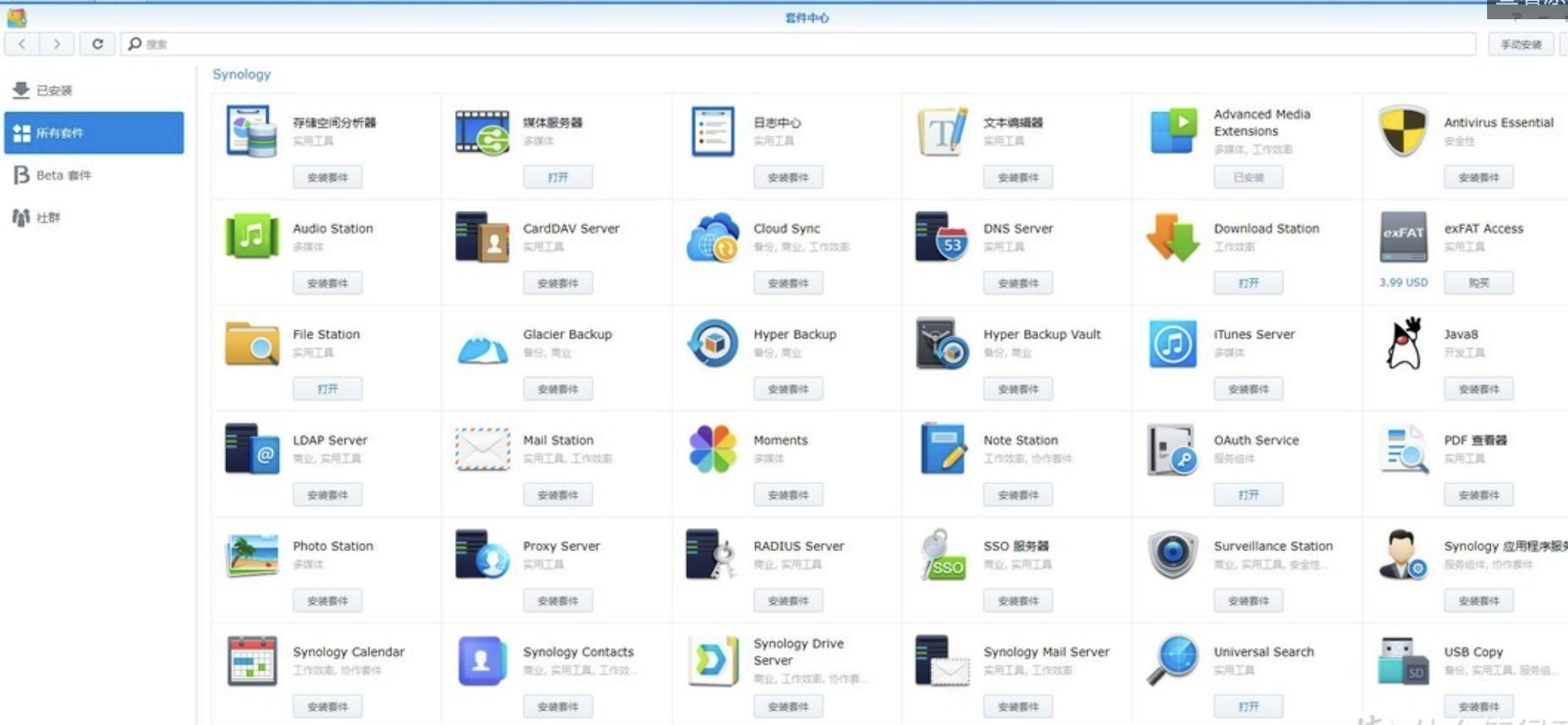Go back with the left arrow button
The width and height of the screenshot is (1568, 725).
coord(22,44)
